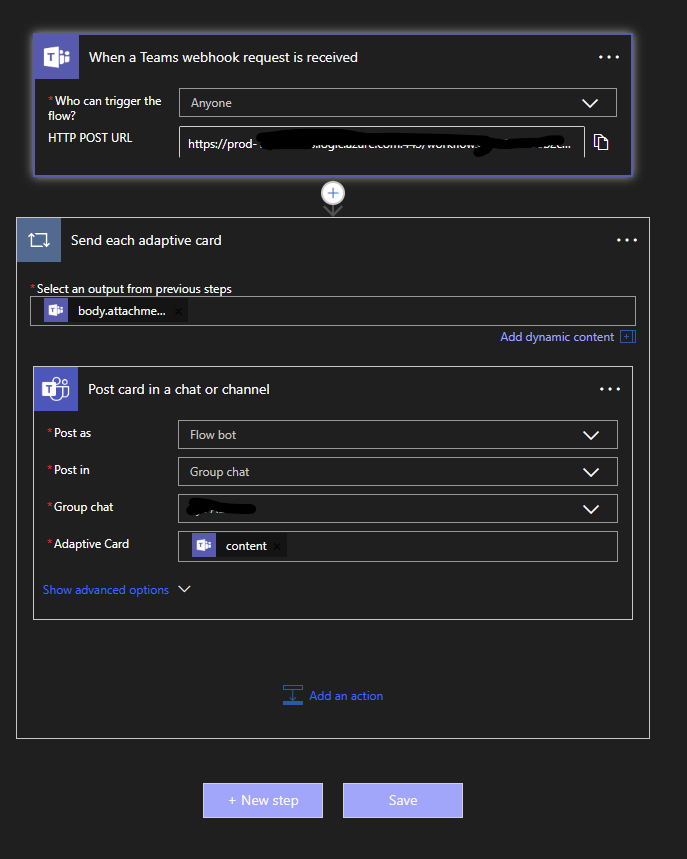Open the ellipsis menu on the Post card action
The width and height of the screenshot is (687, 859).
pyautogui.click(x=610, y=389)
